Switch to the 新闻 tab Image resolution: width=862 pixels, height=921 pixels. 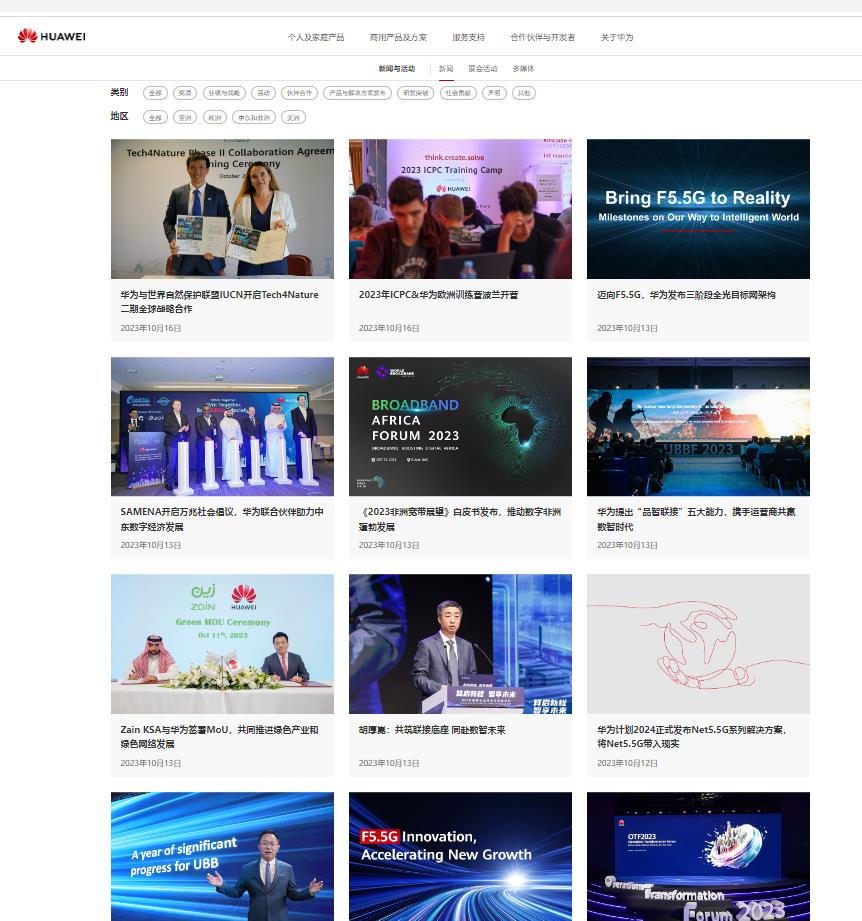pos(446,69)
